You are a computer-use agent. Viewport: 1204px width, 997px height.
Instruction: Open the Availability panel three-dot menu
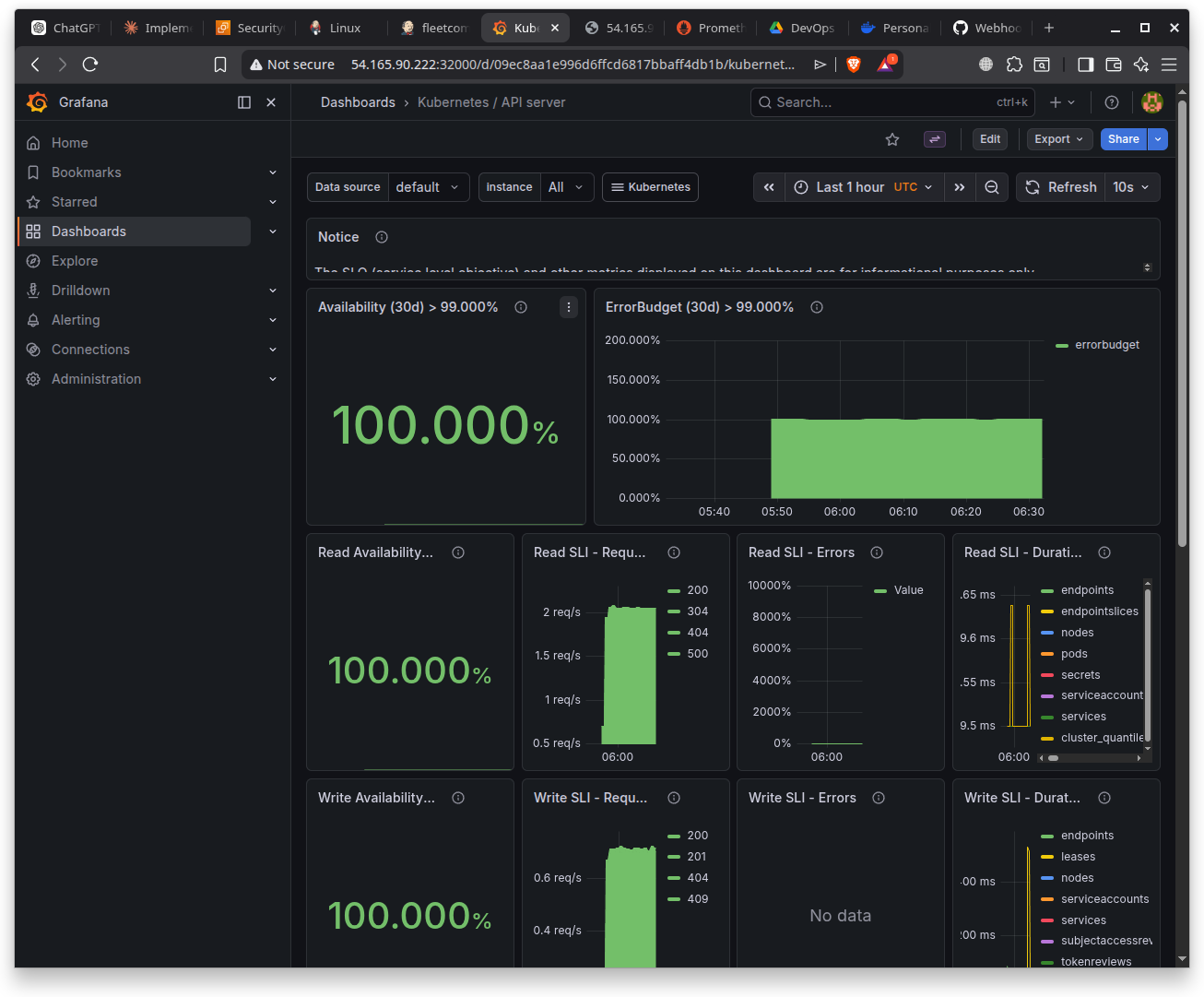[569, 307]
